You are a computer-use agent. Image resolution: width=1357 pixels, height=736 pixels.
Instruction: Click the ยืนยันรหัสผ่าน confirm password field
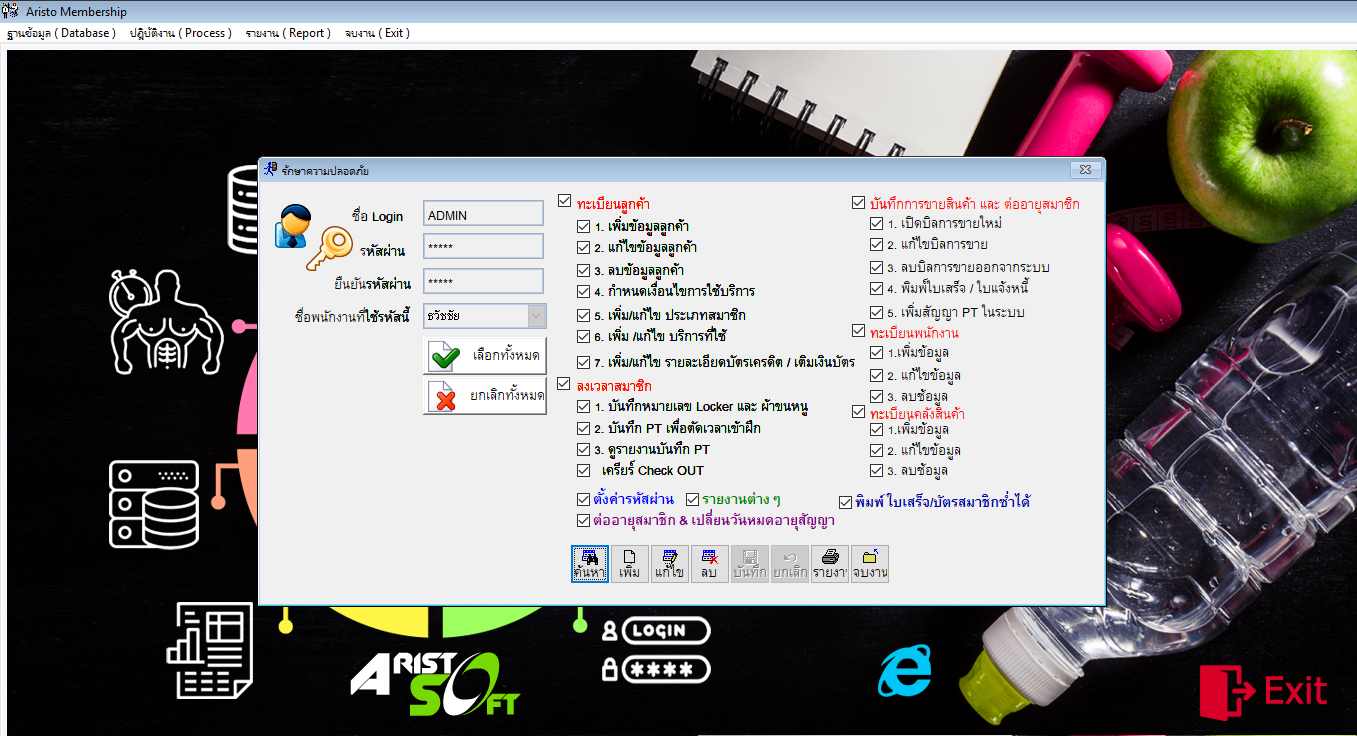(483, 281)
